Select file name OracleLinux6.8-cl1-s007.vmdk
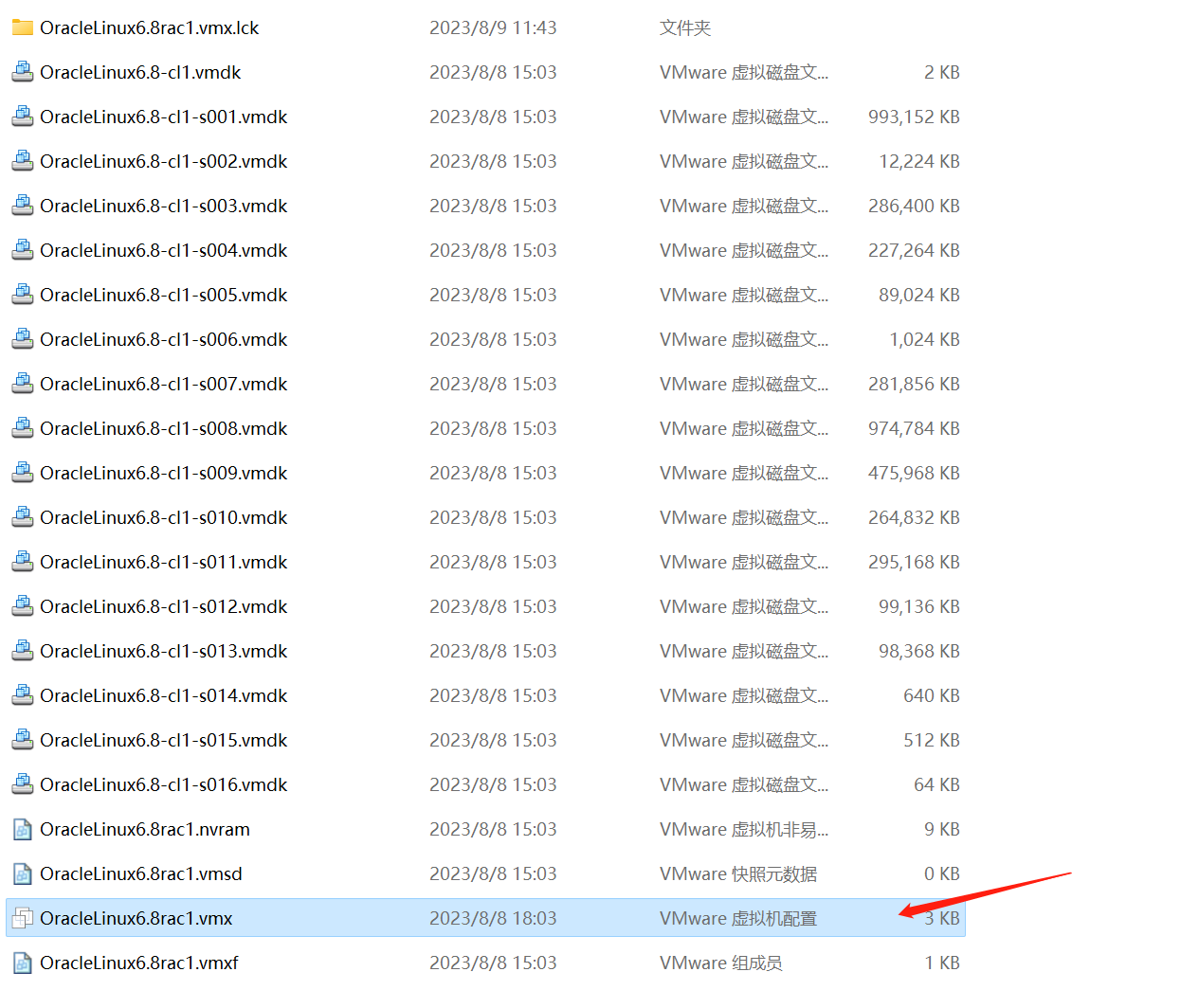 tap(163, 384)
